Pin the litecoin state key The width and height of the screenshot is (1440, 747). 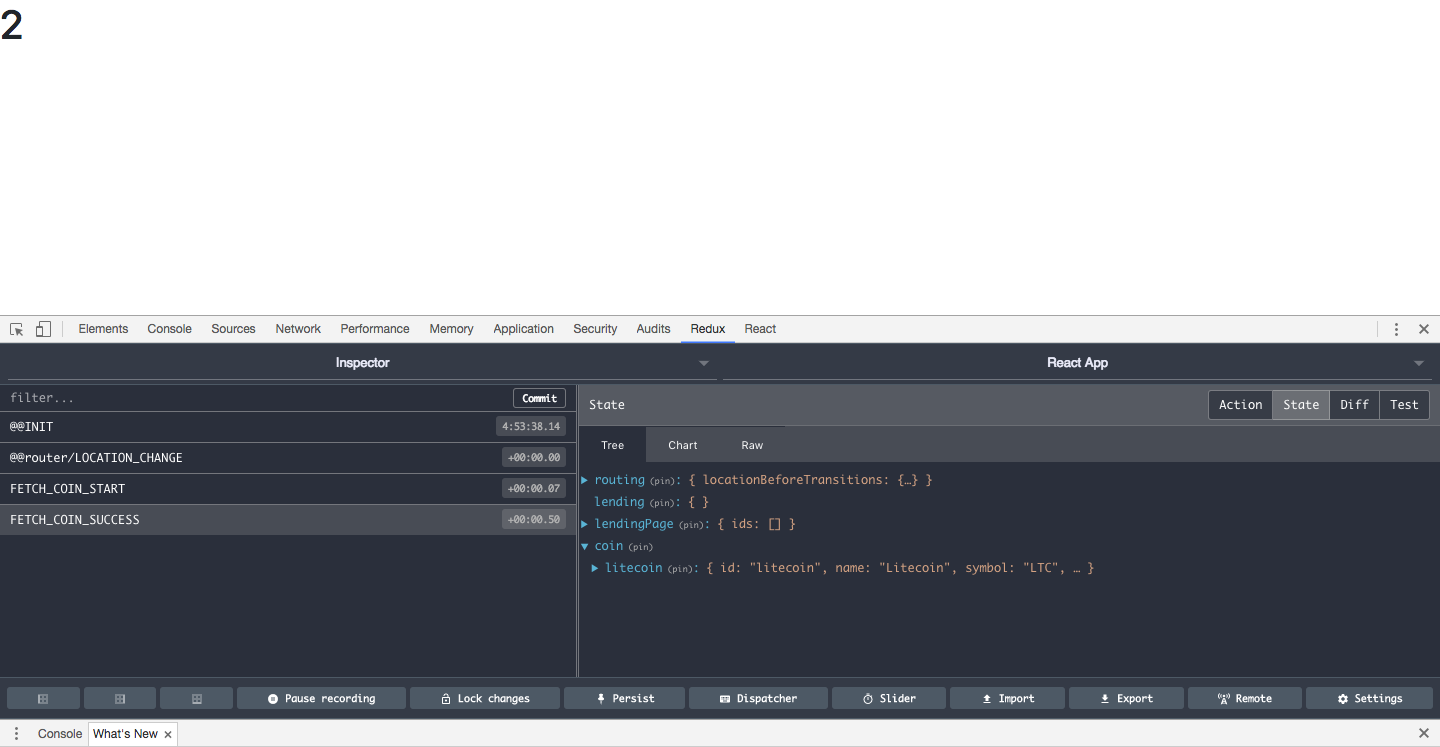681,569
